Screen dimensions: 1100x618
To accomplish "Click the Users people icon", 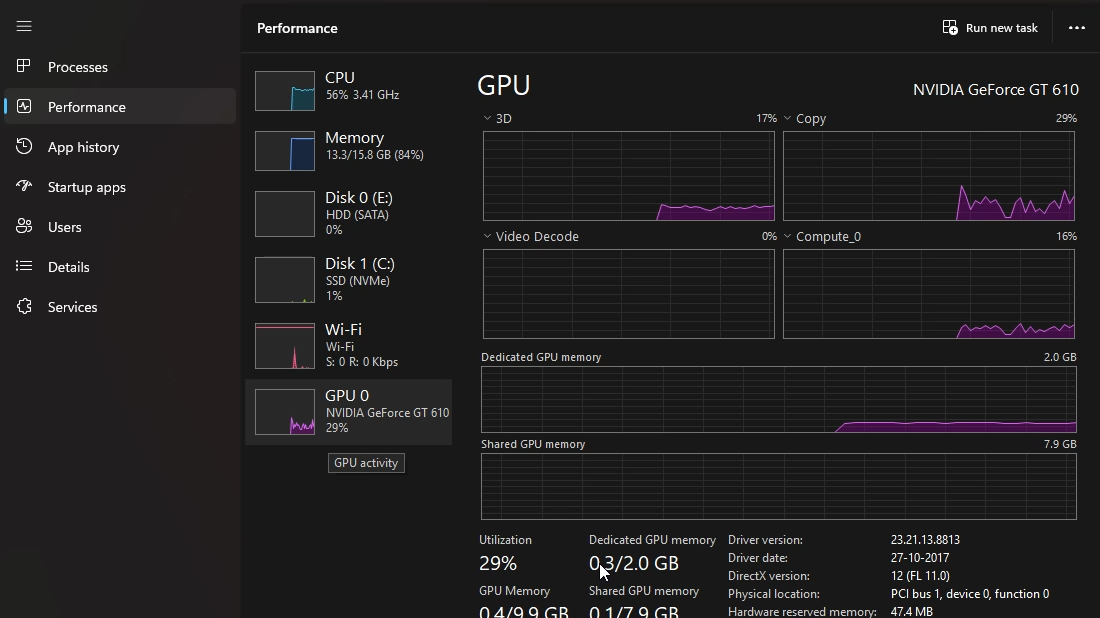I will (x=24, y=226).
